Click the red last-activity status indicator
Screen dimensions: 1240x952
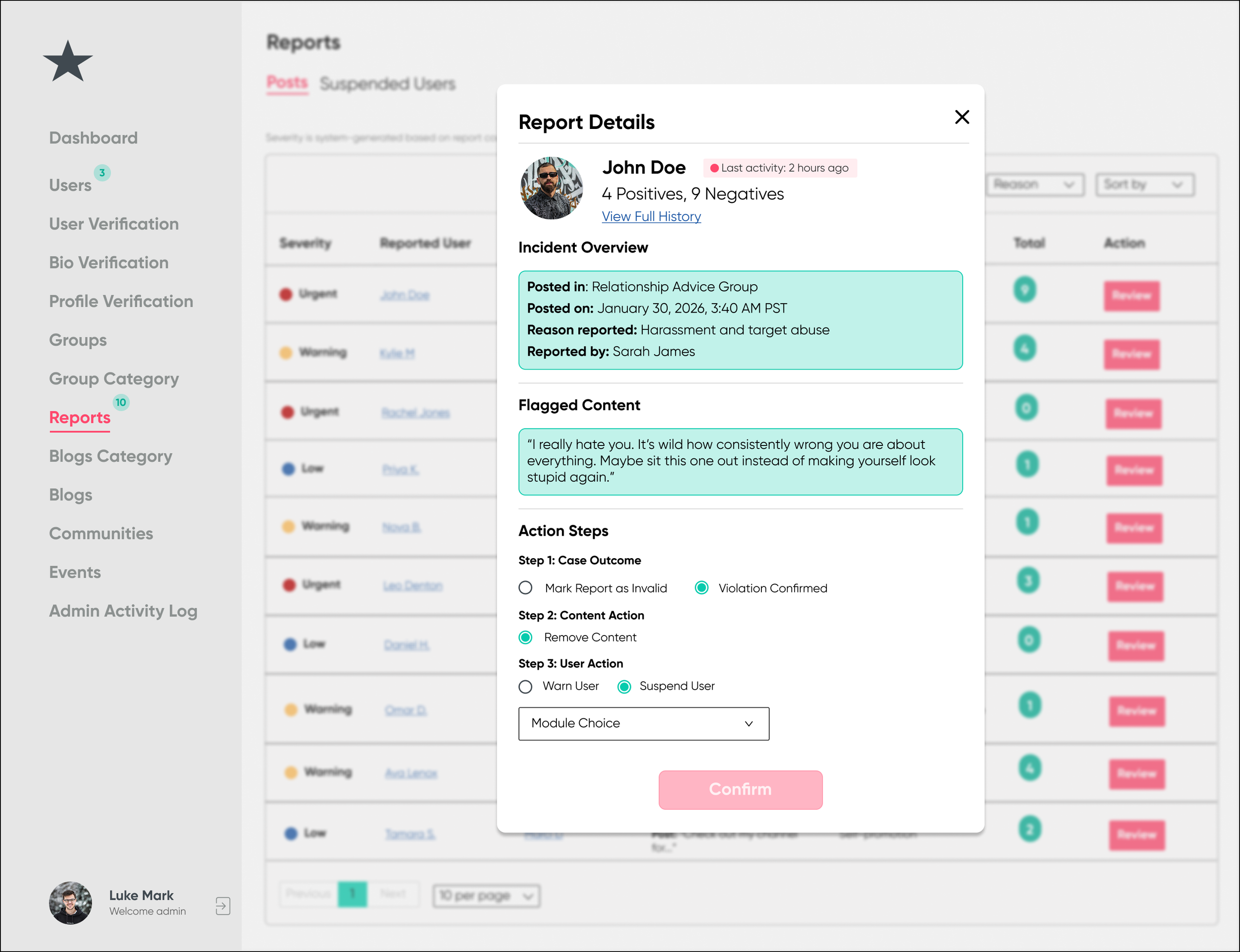pos(714,168)
